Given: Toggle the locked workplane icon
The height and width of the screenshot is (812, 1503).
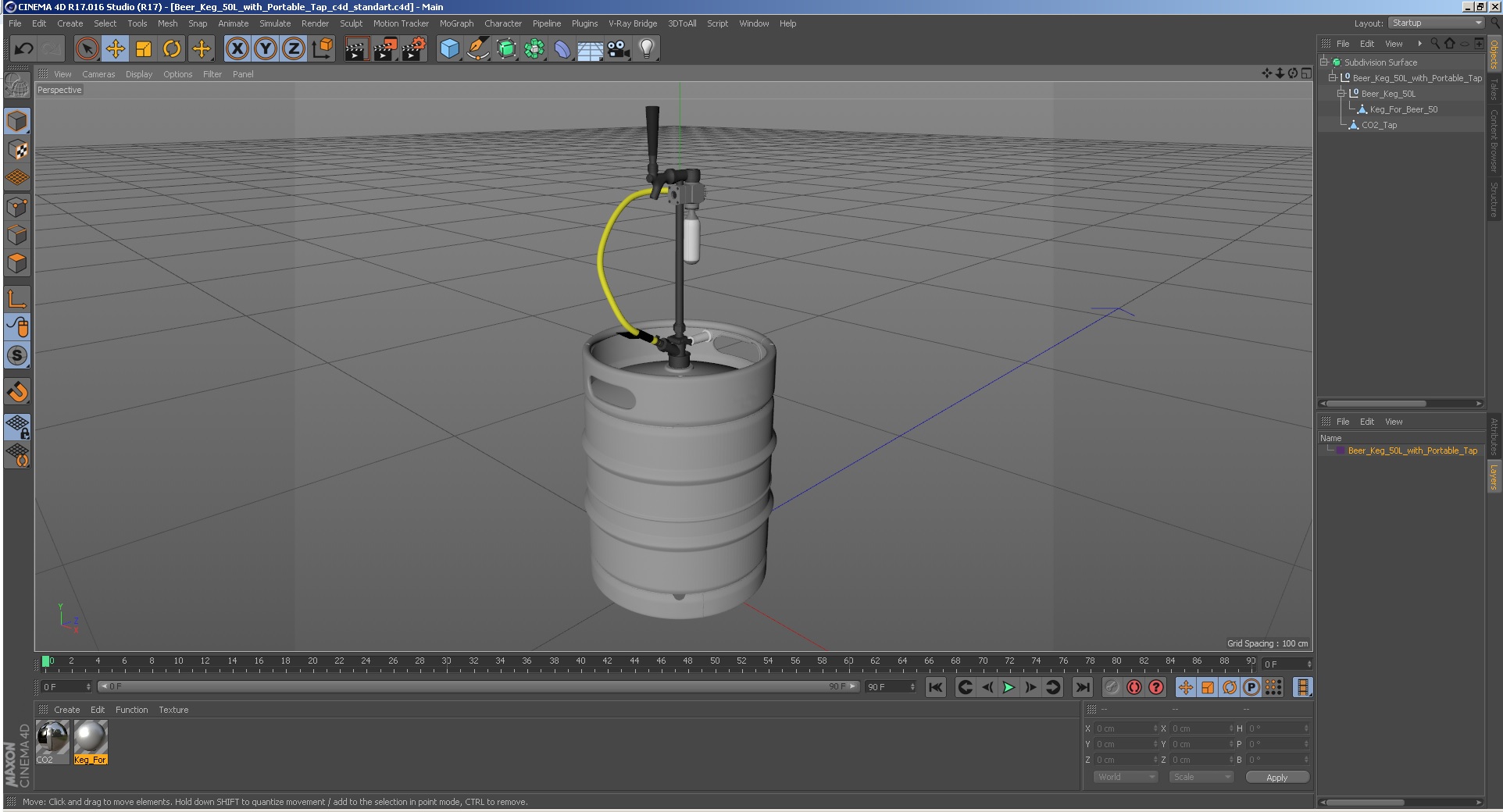Looking at the screenshot, I should pyautogui.click(x=17, y=426).
